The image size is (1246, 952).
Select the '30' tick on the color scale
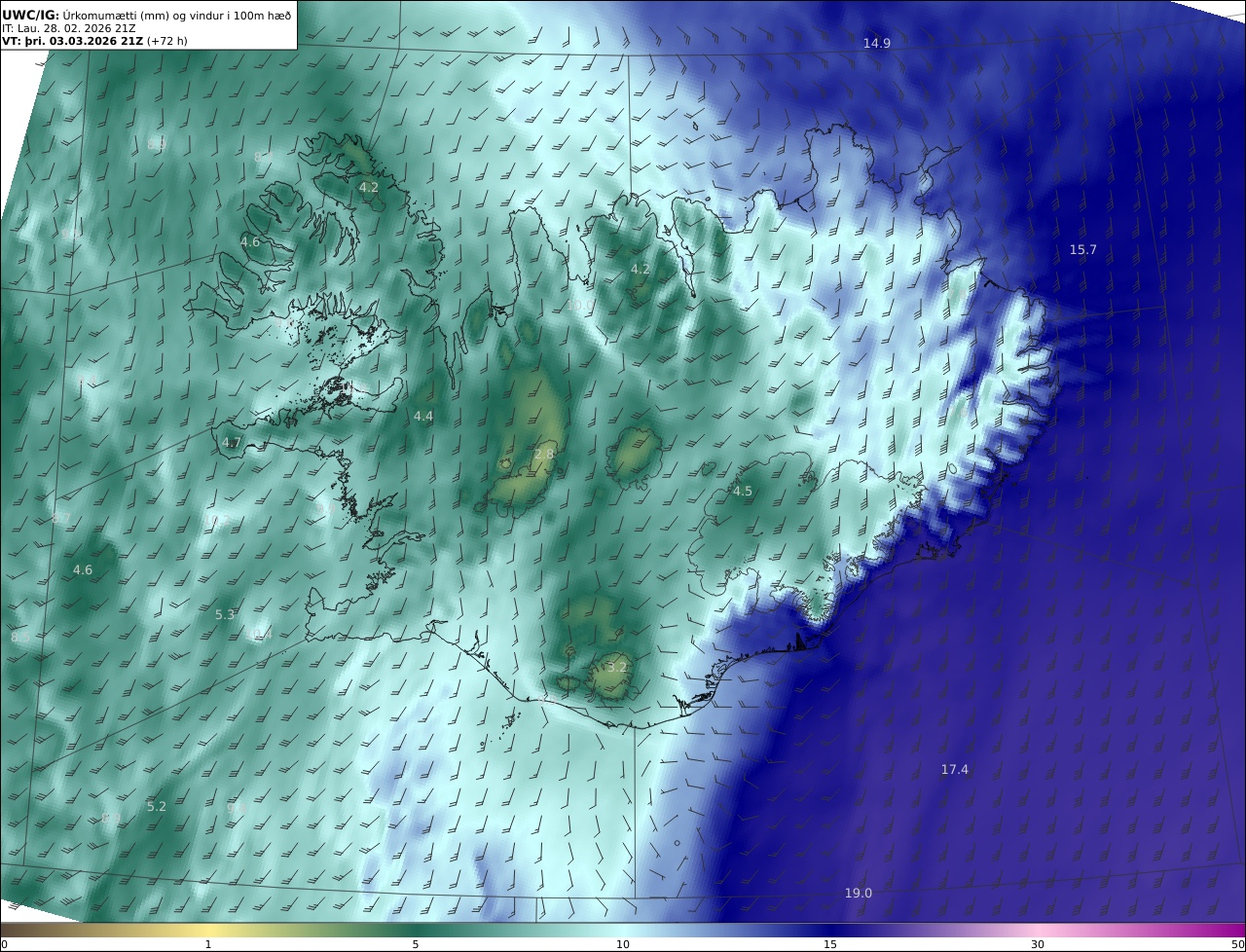(x=1038, y=944)
